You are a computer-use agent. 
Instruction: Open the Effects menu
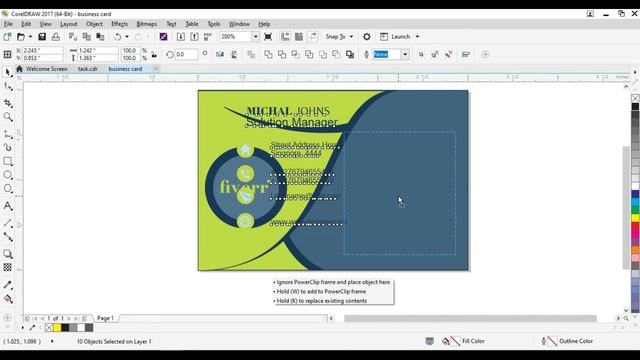coord(120,24)
